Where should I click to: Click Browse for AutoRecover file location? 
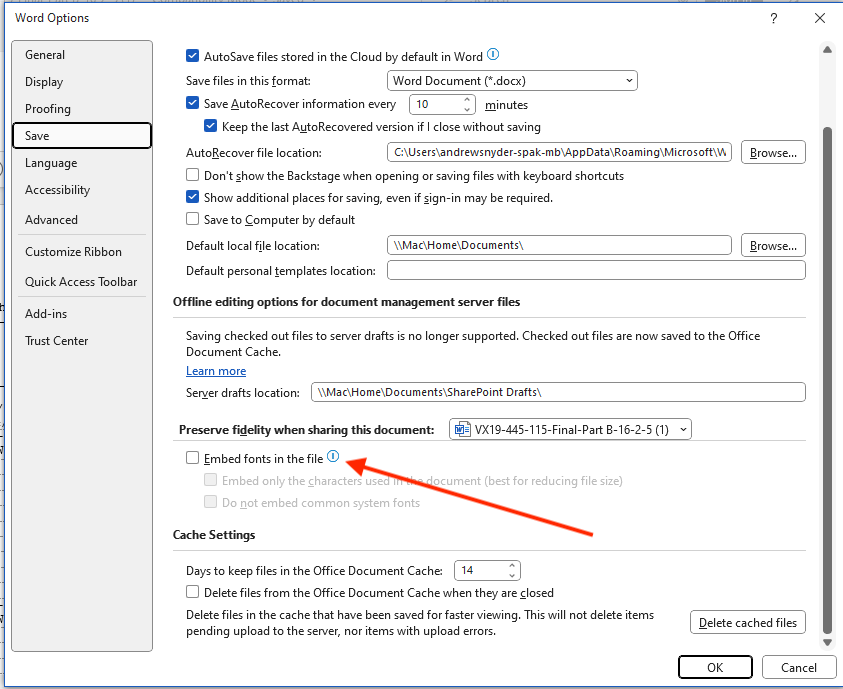coord(773,153)
